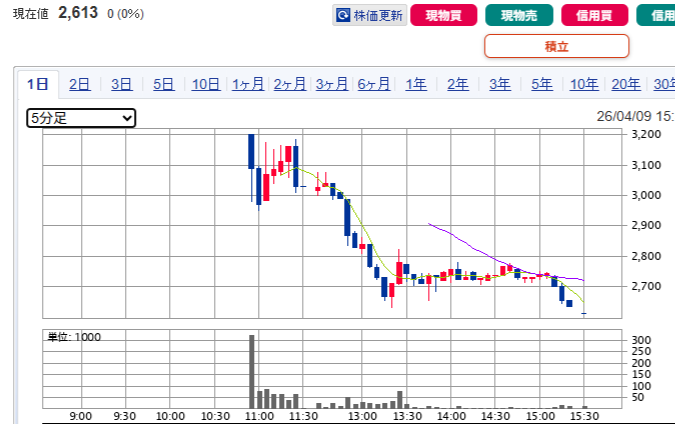
Task: Click the 株価更新 refresh icon
Action: point(344,16)
